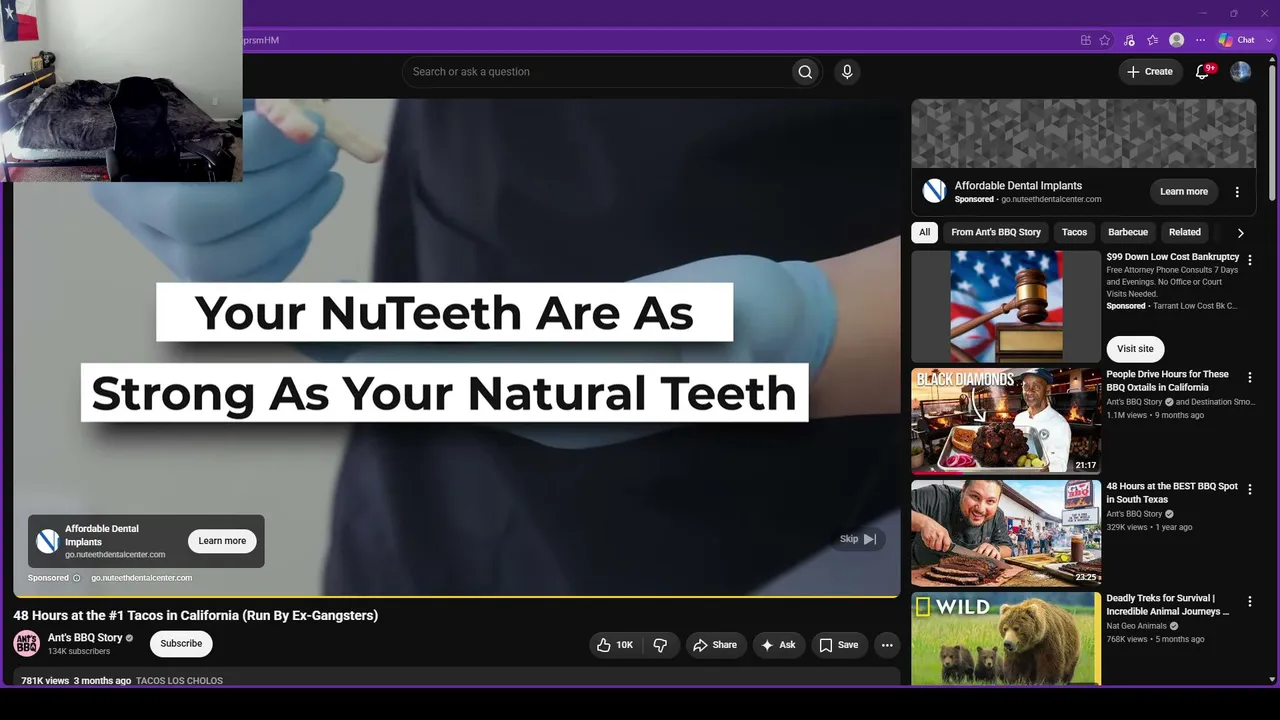Select the Barbecue filter chip

1128,232
